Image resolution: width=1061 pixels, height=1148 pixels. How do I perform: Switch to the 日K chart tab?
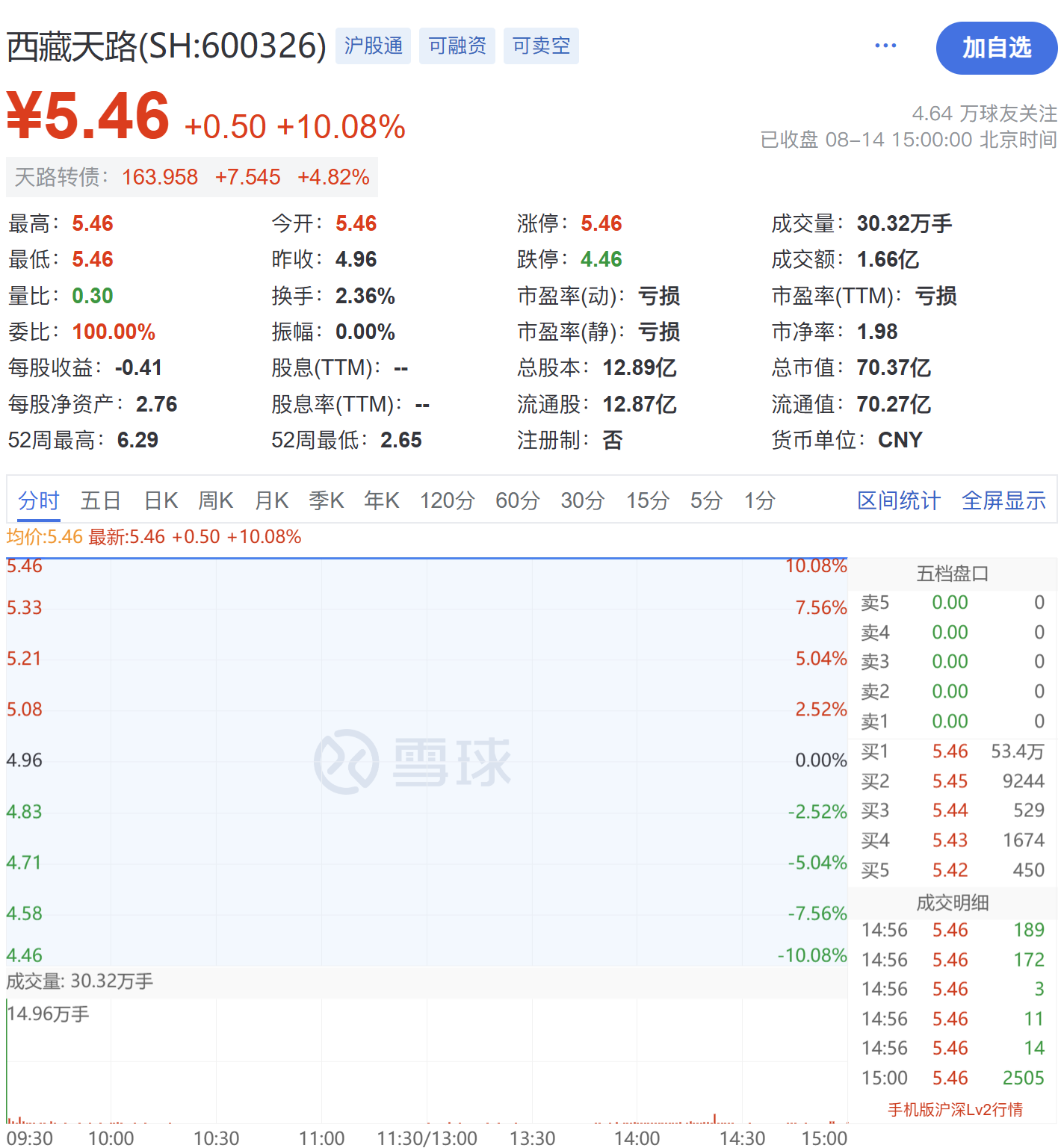pyautogui.click(x=161, y=500)
